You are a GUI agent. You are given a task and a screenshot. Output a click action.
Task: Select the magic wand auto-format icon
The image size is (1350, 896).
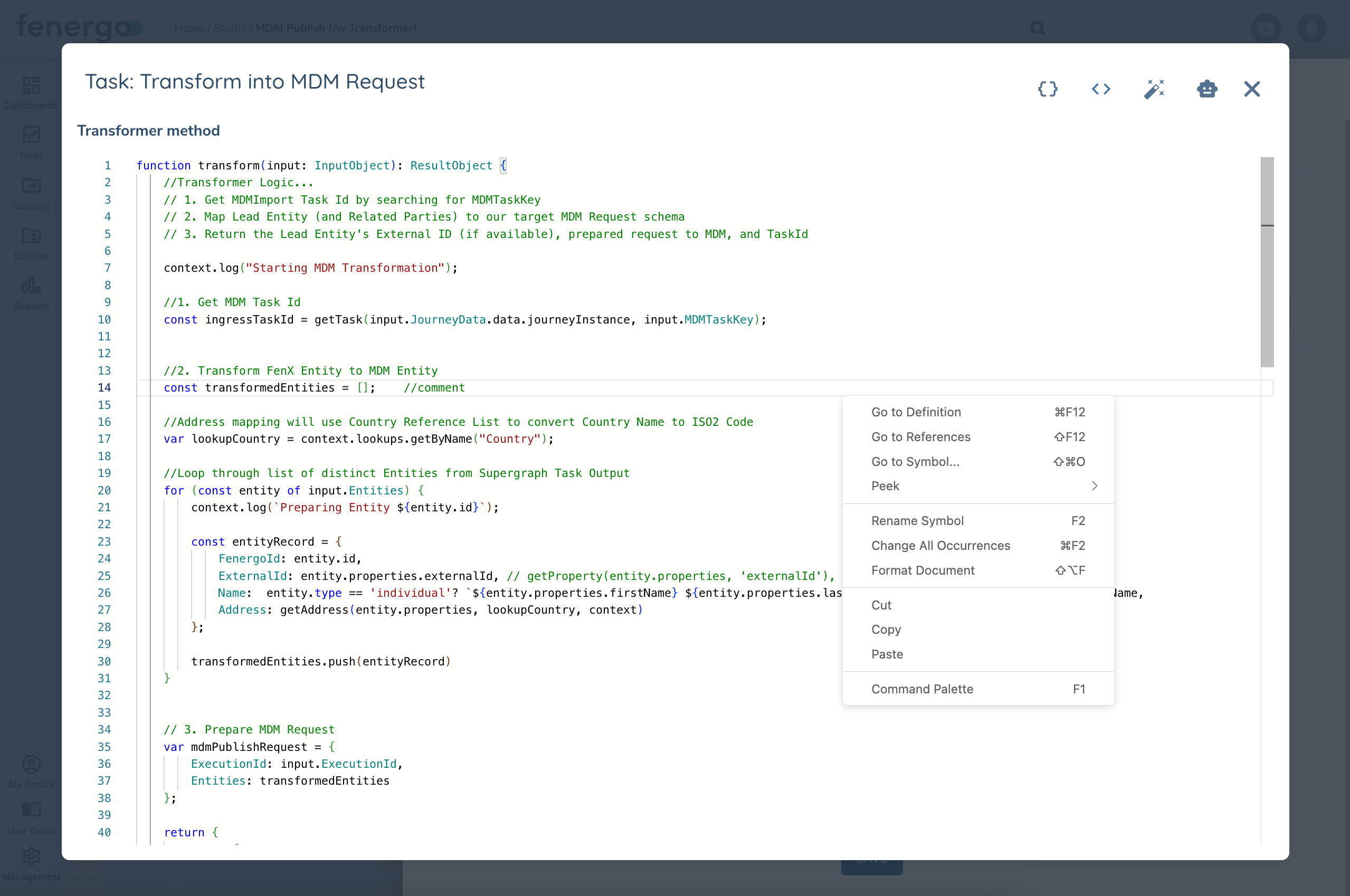(1154, 89)
